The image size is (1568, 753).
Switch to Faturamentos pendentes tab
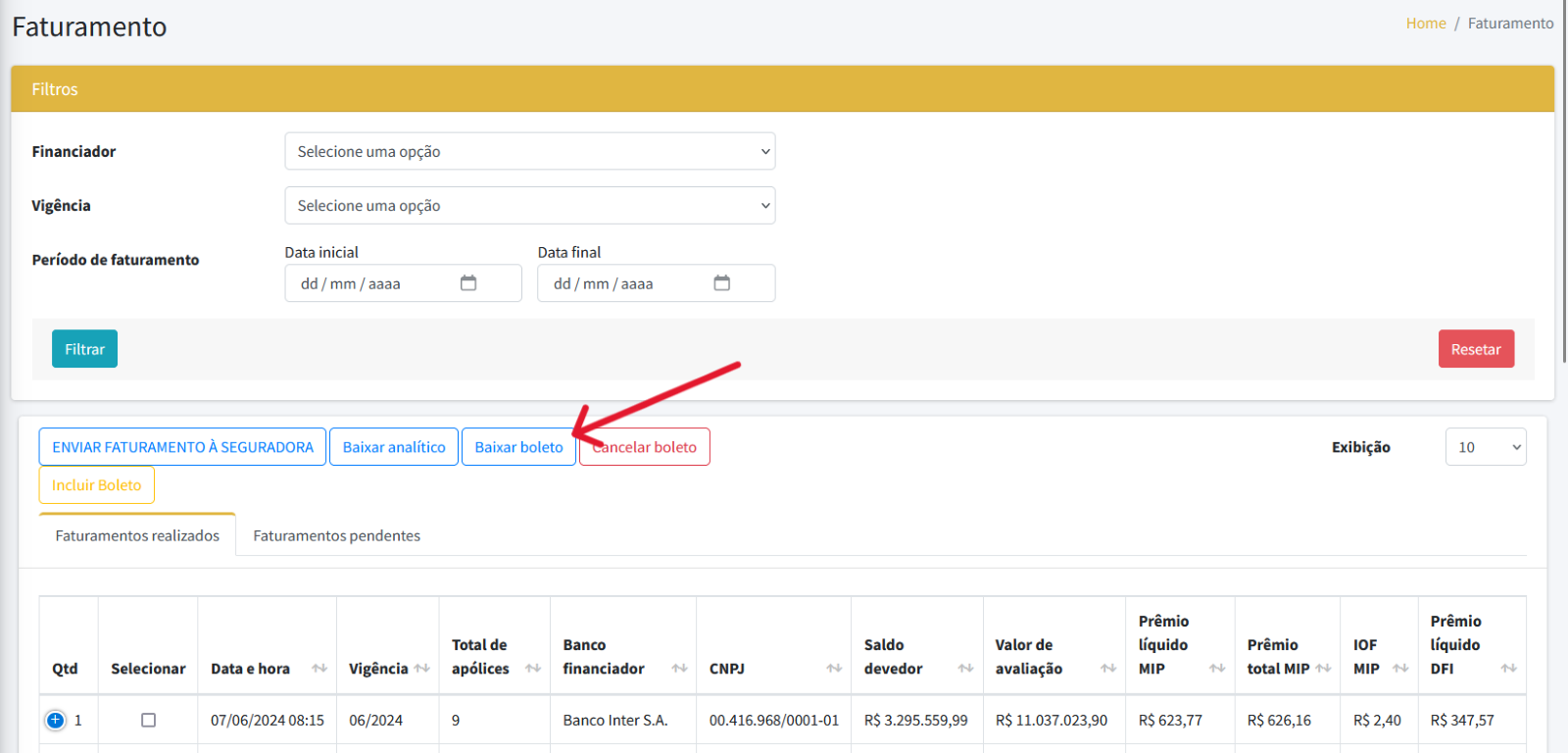[x=336, y=535]
